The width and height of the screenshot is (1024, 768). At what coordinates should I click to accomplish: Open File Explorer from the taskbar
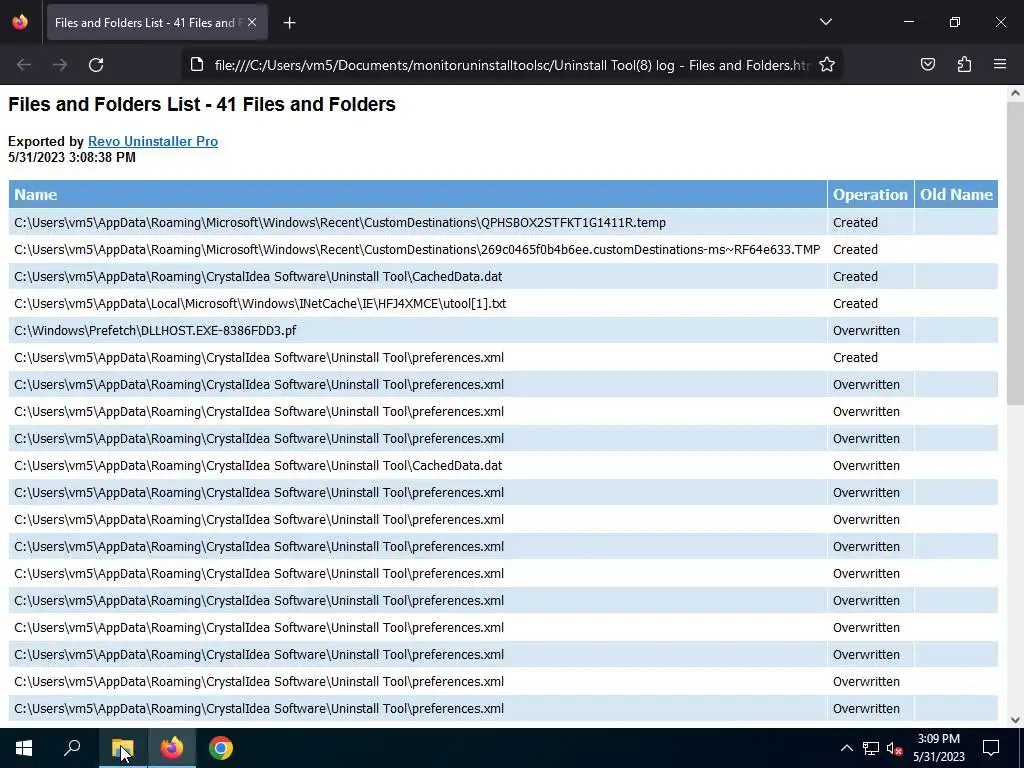point(122,748)
